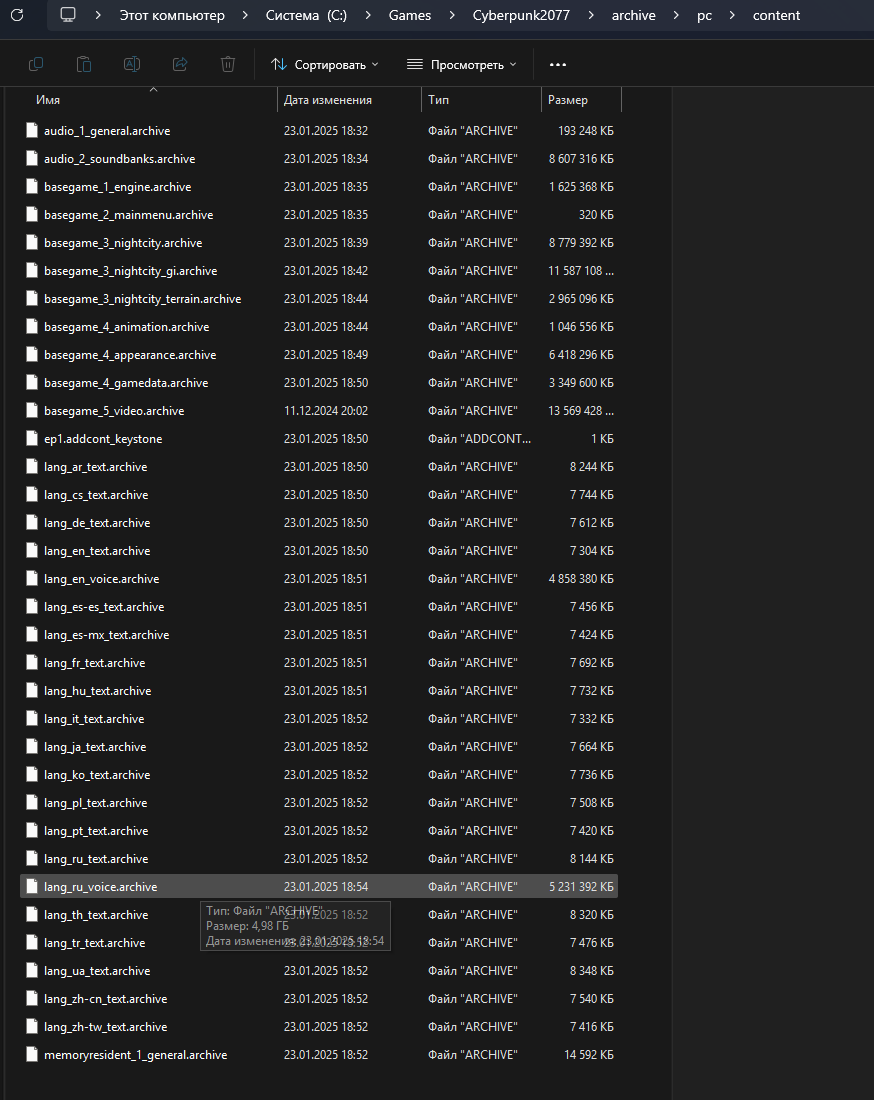Select lang_es-mx_text.archive file
874x1100 pixels.
click(x=319, y=635)
